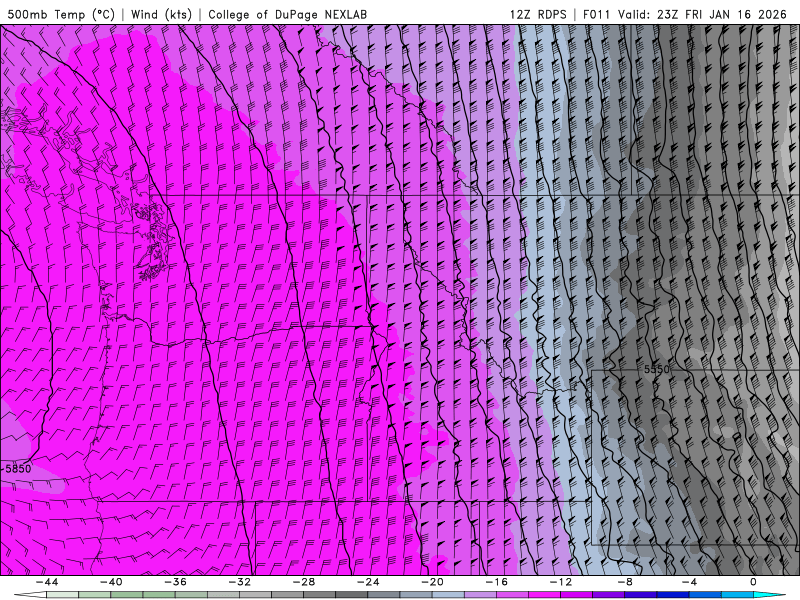Click the -24 colorbar label
Image resolution: width=800 pixels, height=600 pixels.
click(x=368, y=582)
